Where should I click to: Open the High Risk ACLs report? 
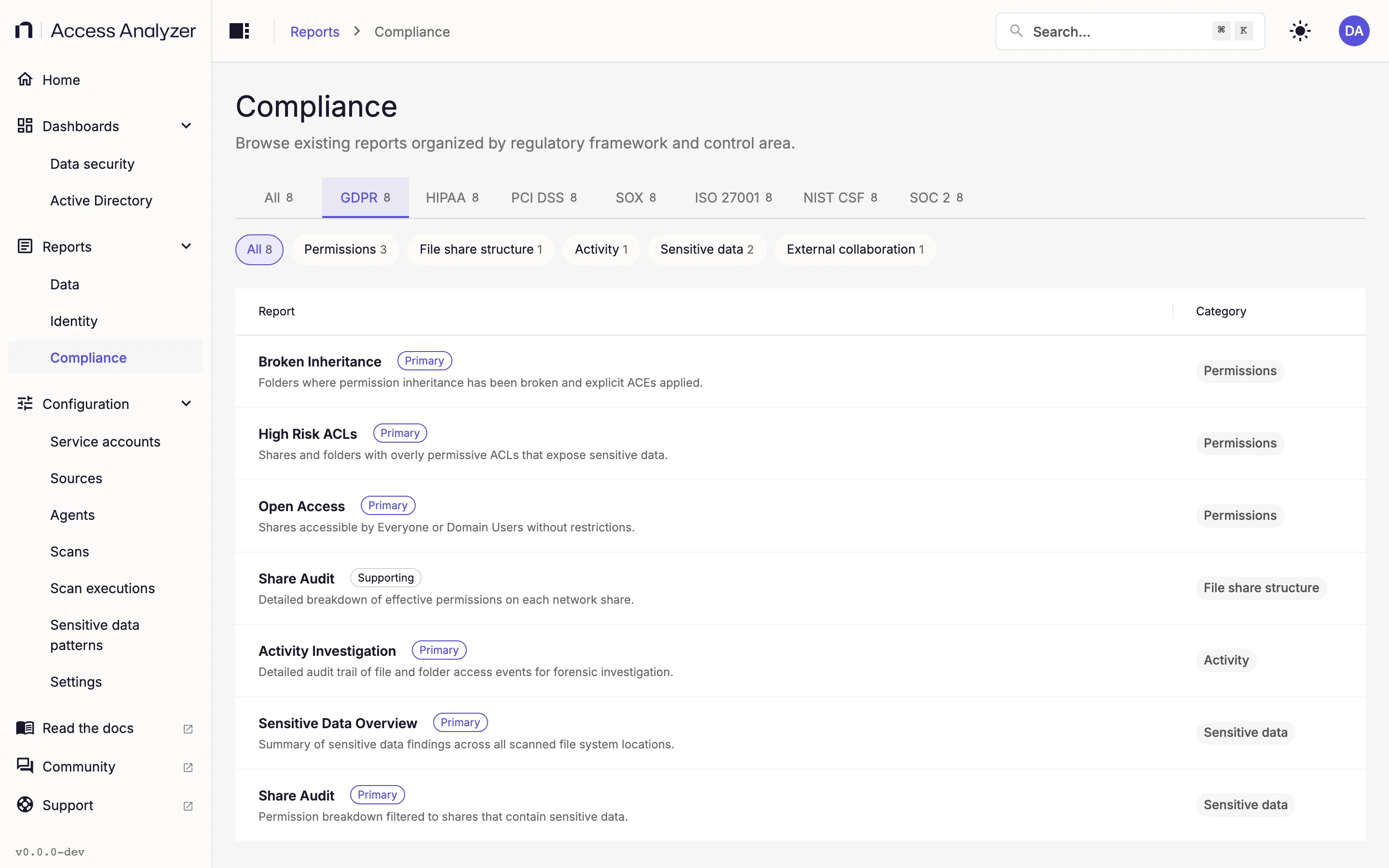coord(308,434)
